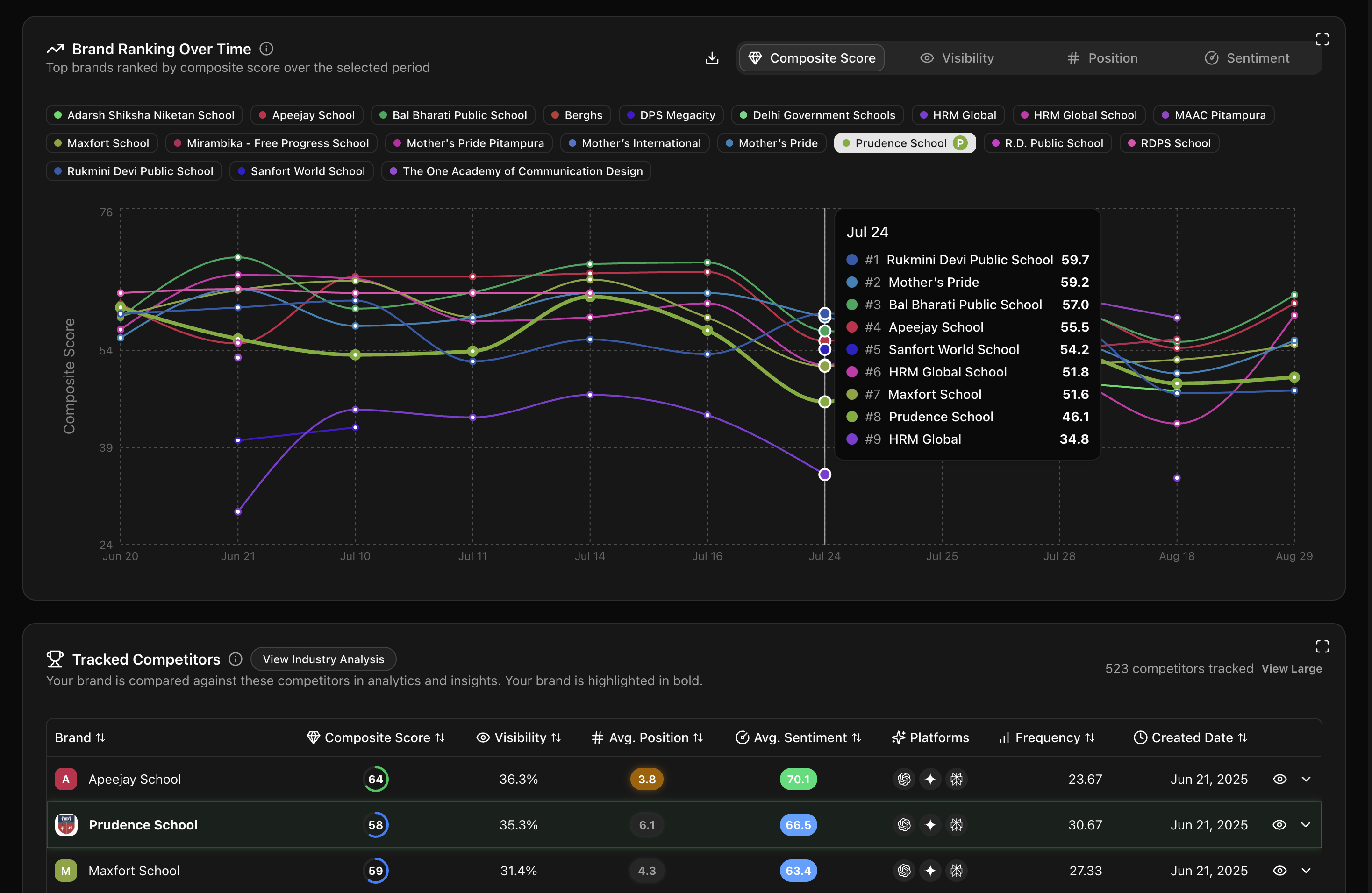Viewport: 1372px width, 893px height.
Task: Expand Brand Ranking chart to fullscreen
Action: (1322, 39)
